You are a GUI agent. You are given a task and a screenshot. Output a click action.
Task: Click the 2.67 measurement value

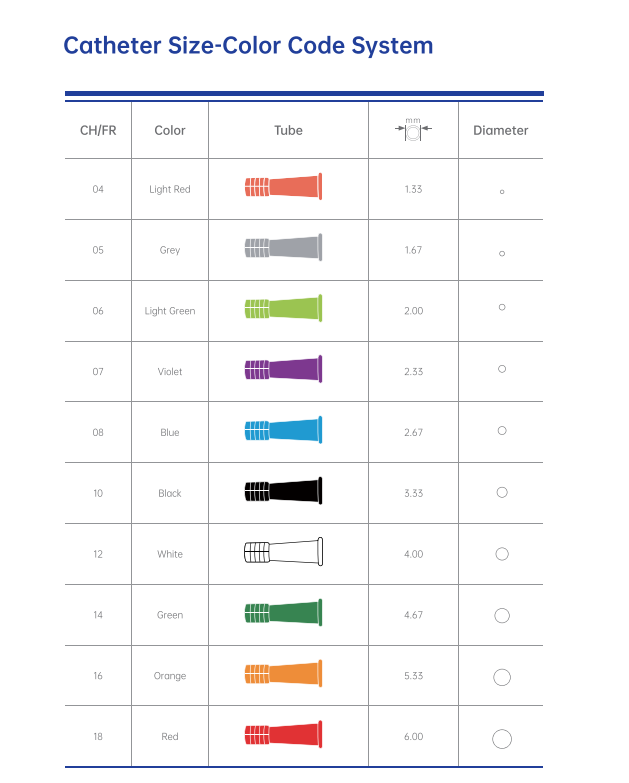[x=413, y=432]
